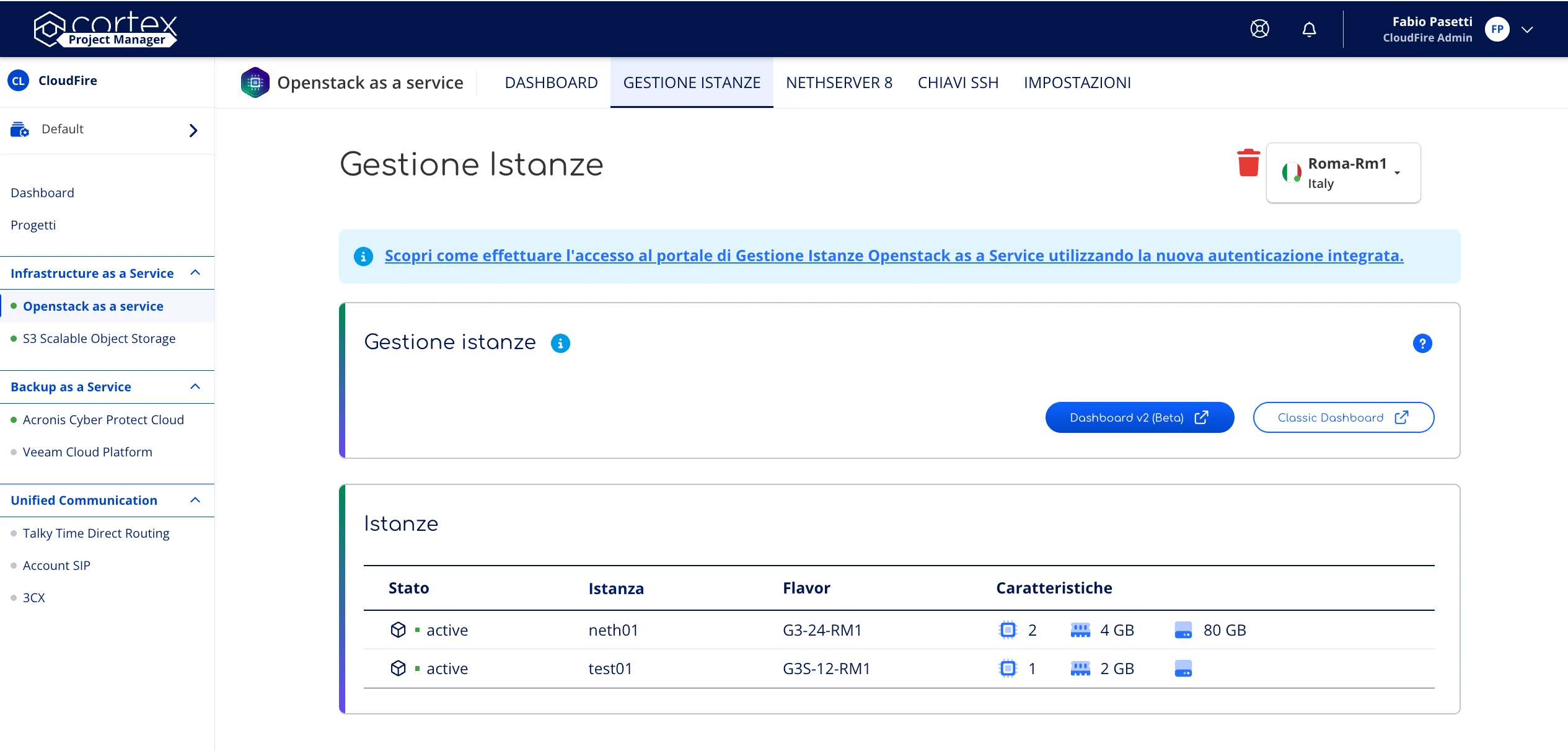Open S3 Scalable Object Storage in sidebar
This screenshot has width=1568, height=751.
pos(99,339)
